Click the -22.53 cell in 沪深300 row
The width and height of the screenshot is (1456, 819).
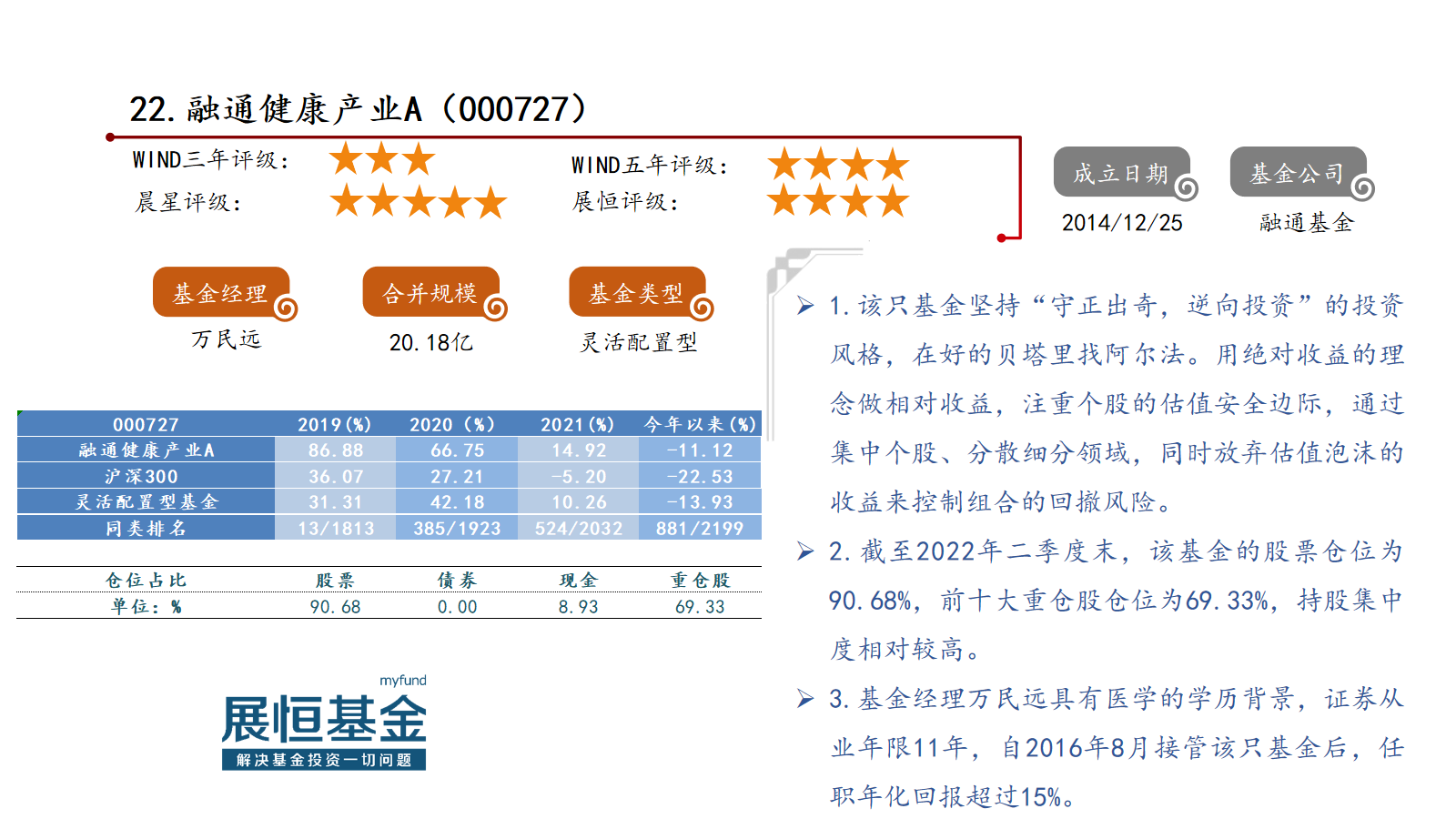[x=700, y=476]
